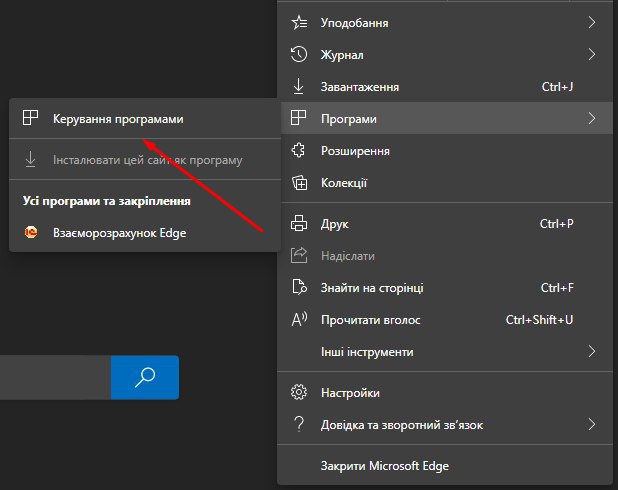Choose Закрити Microsoft Edge

[445, 466]
